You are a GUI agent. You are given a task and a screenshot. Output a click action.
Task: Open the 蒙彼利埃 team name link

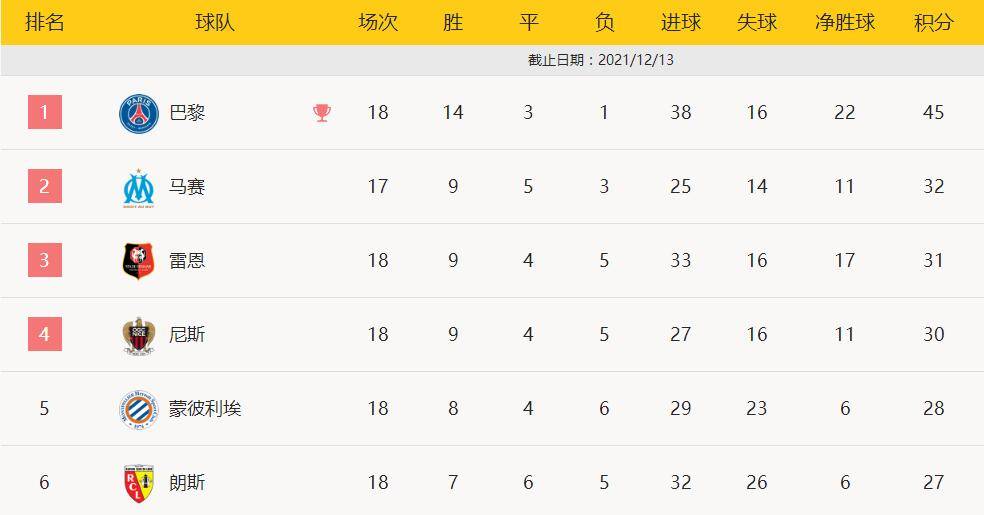click(205, 409)
